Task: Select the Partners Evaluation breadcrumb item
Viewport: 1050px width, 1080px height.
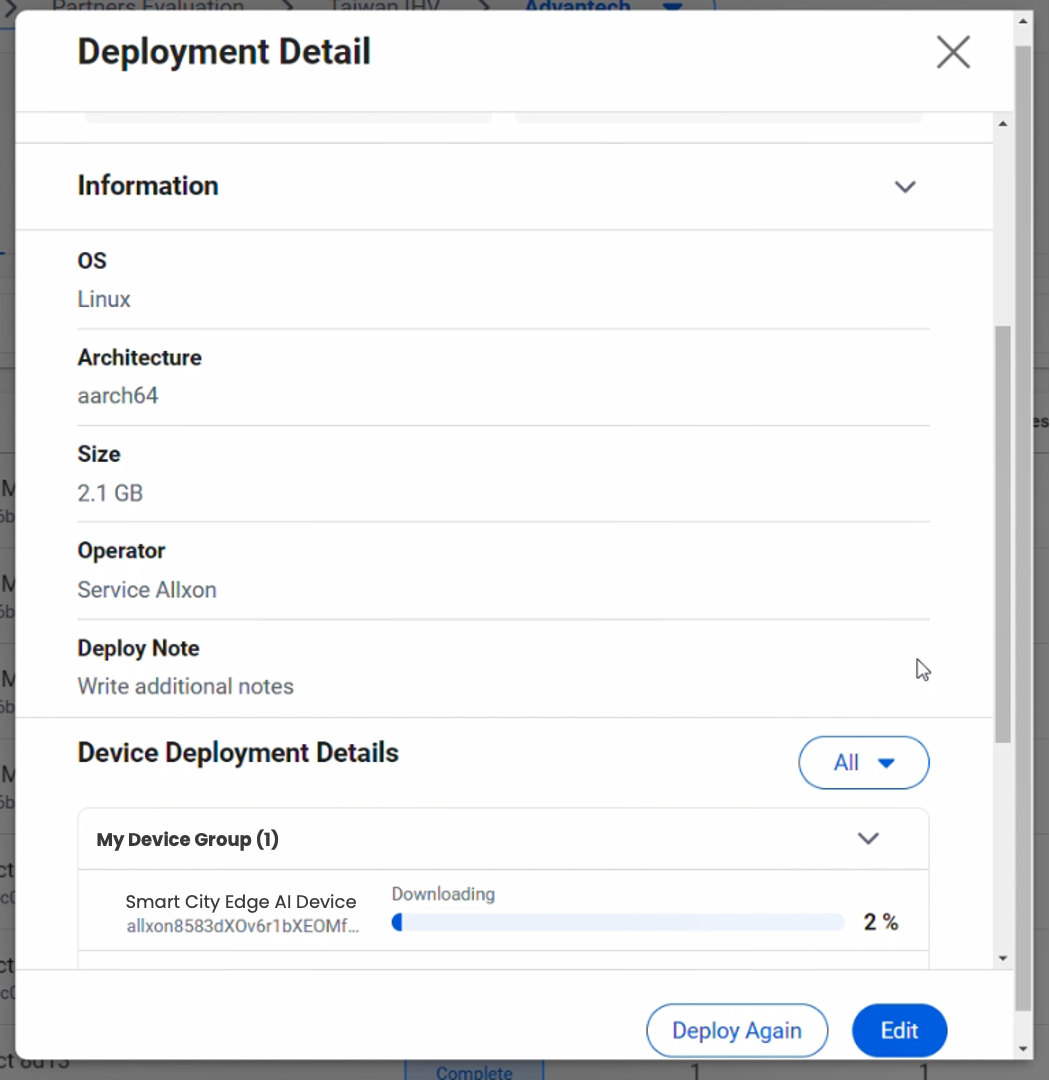Action: [x=148, y=6]
